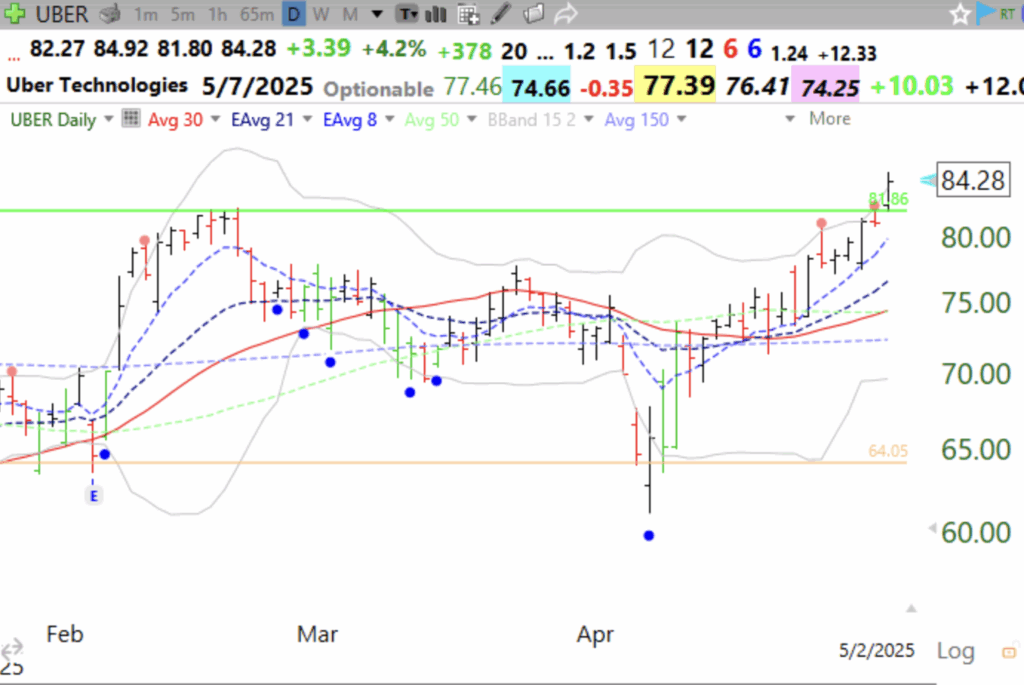Click the red -0.35 value

point(606,88)
